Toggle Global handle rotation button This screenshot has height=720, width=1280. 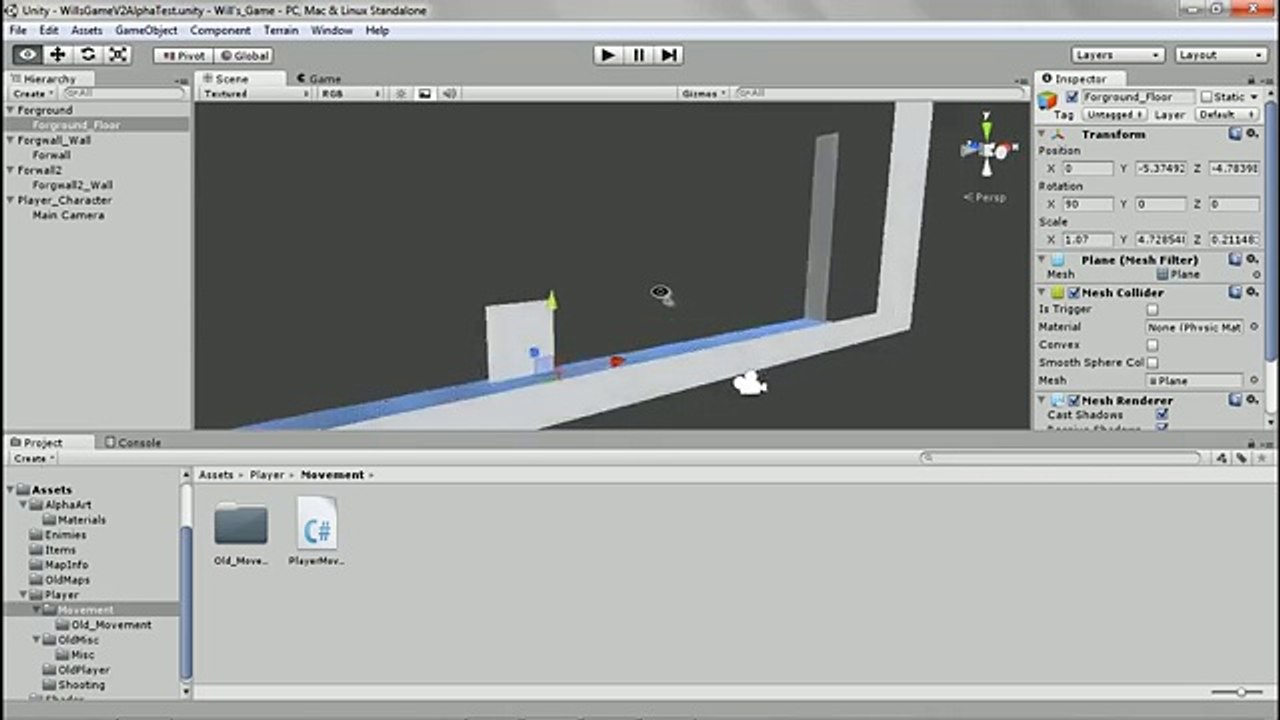[244, 56]
